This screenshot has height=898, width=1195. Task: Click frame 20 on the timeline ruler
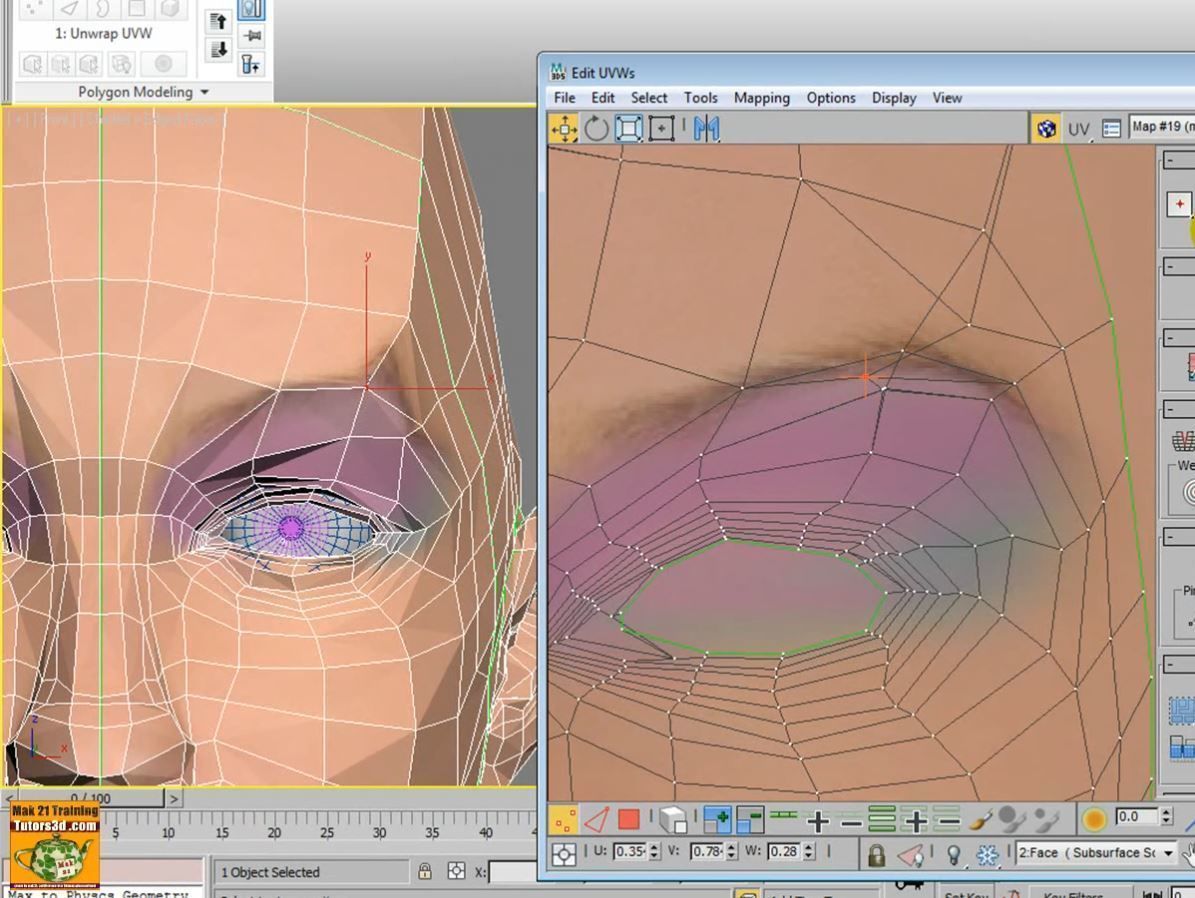[274, 832]
